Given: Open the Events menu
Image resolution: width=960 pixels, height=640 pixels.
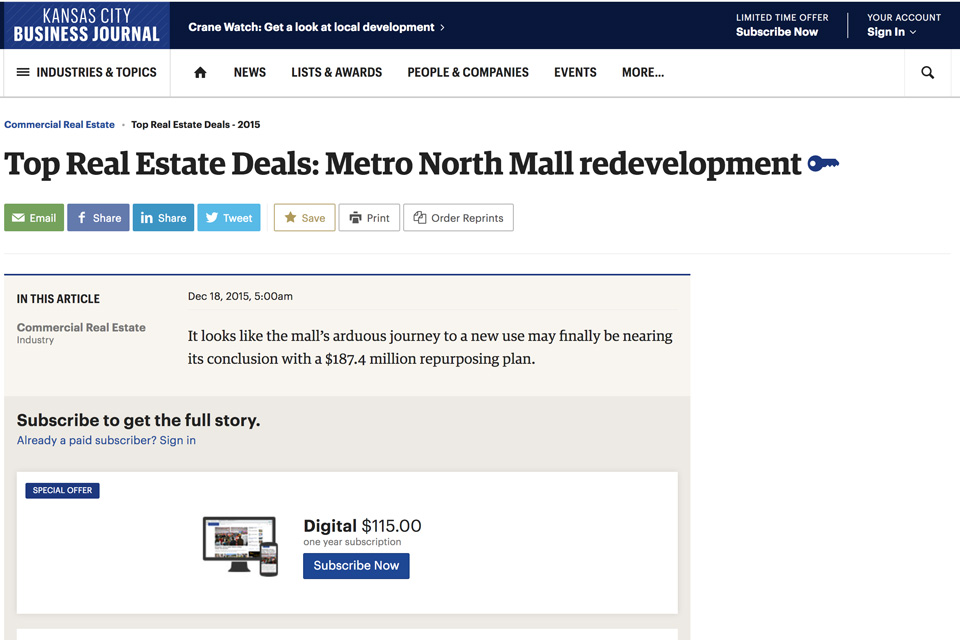Looking at the screenshot, I should 575,72.
